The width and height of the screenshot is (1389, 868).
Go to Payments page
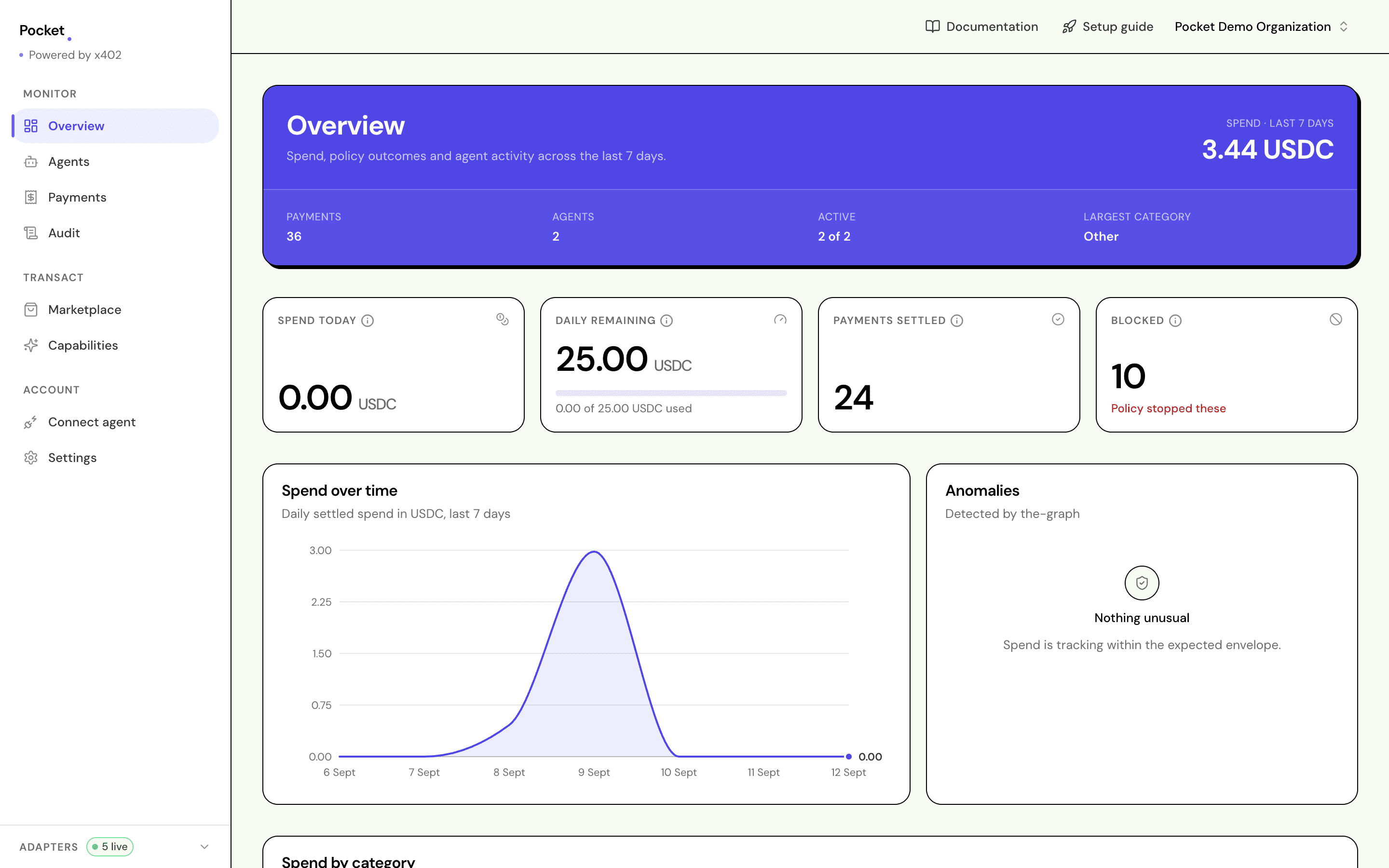(x=115, y=197)
